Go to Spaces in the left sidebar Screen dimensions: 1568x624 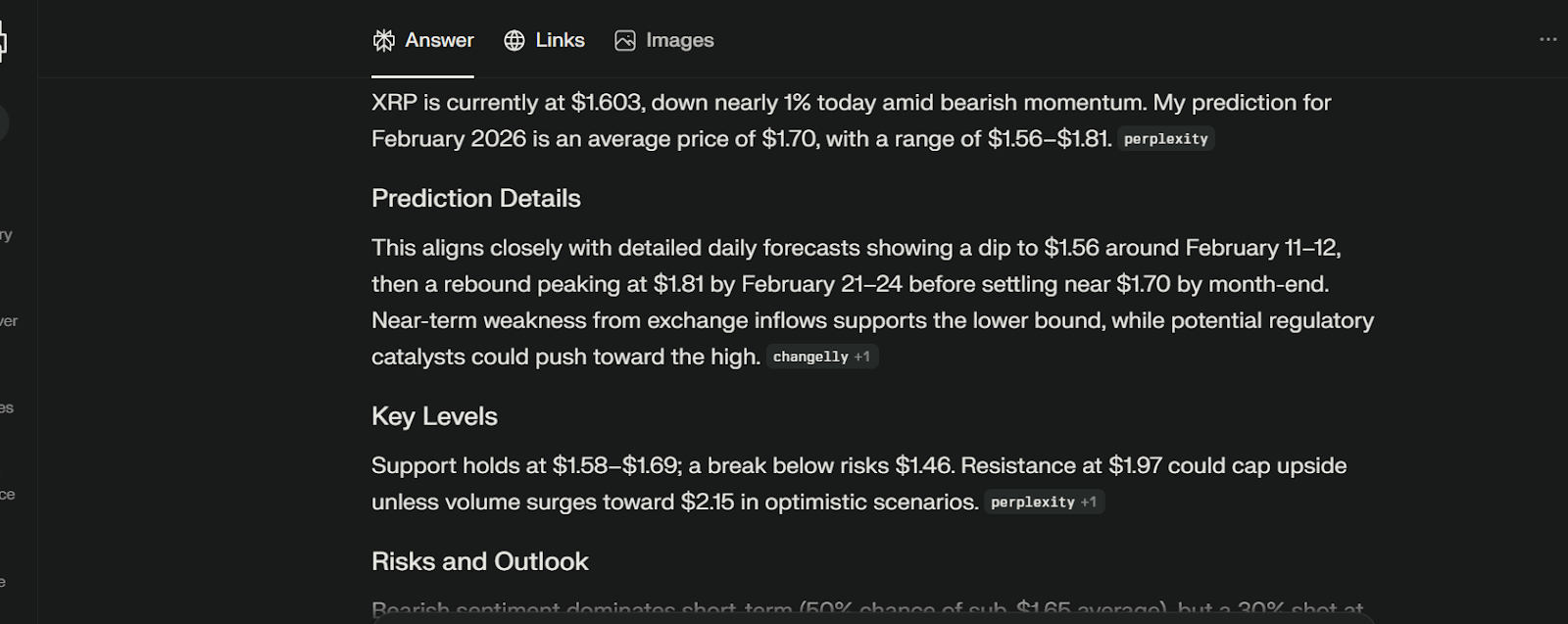click(7, 408)
